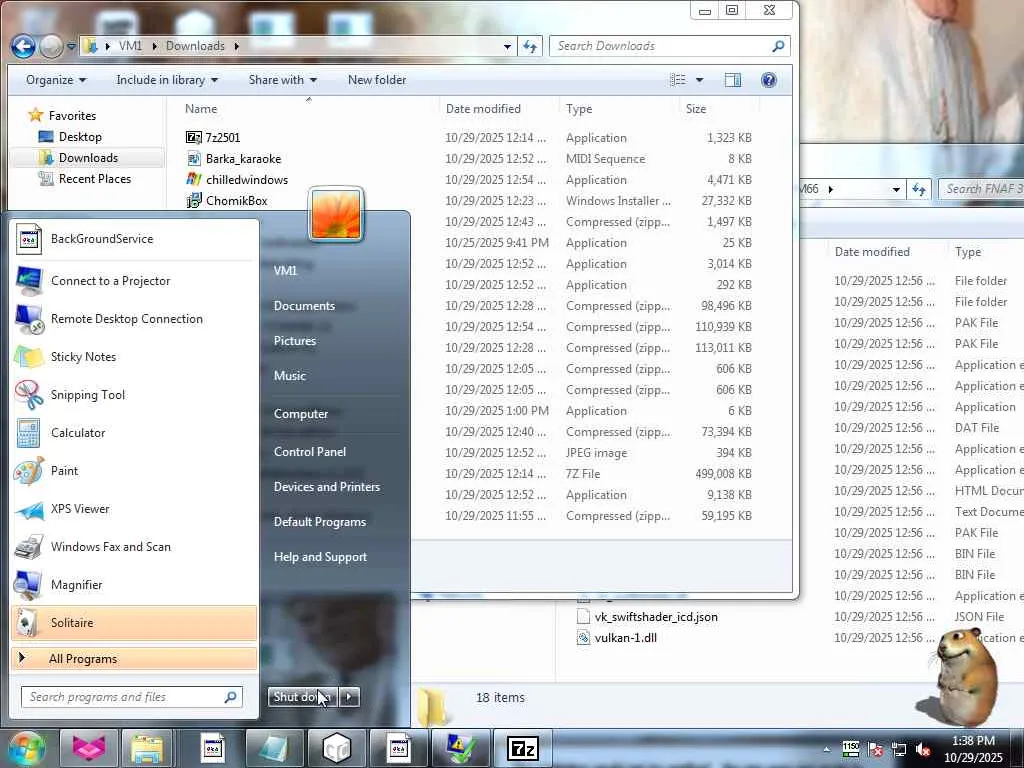Open Windows Explorer taskbar button
1024x768 pixels.
pyautogui.click(x=147, y=748)
